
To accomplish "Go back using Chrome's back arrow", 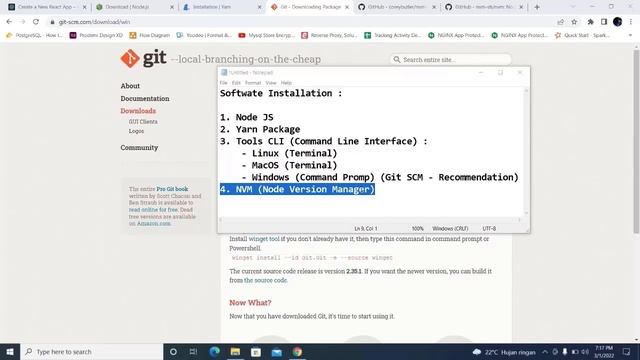I will [x=9, y=22].
